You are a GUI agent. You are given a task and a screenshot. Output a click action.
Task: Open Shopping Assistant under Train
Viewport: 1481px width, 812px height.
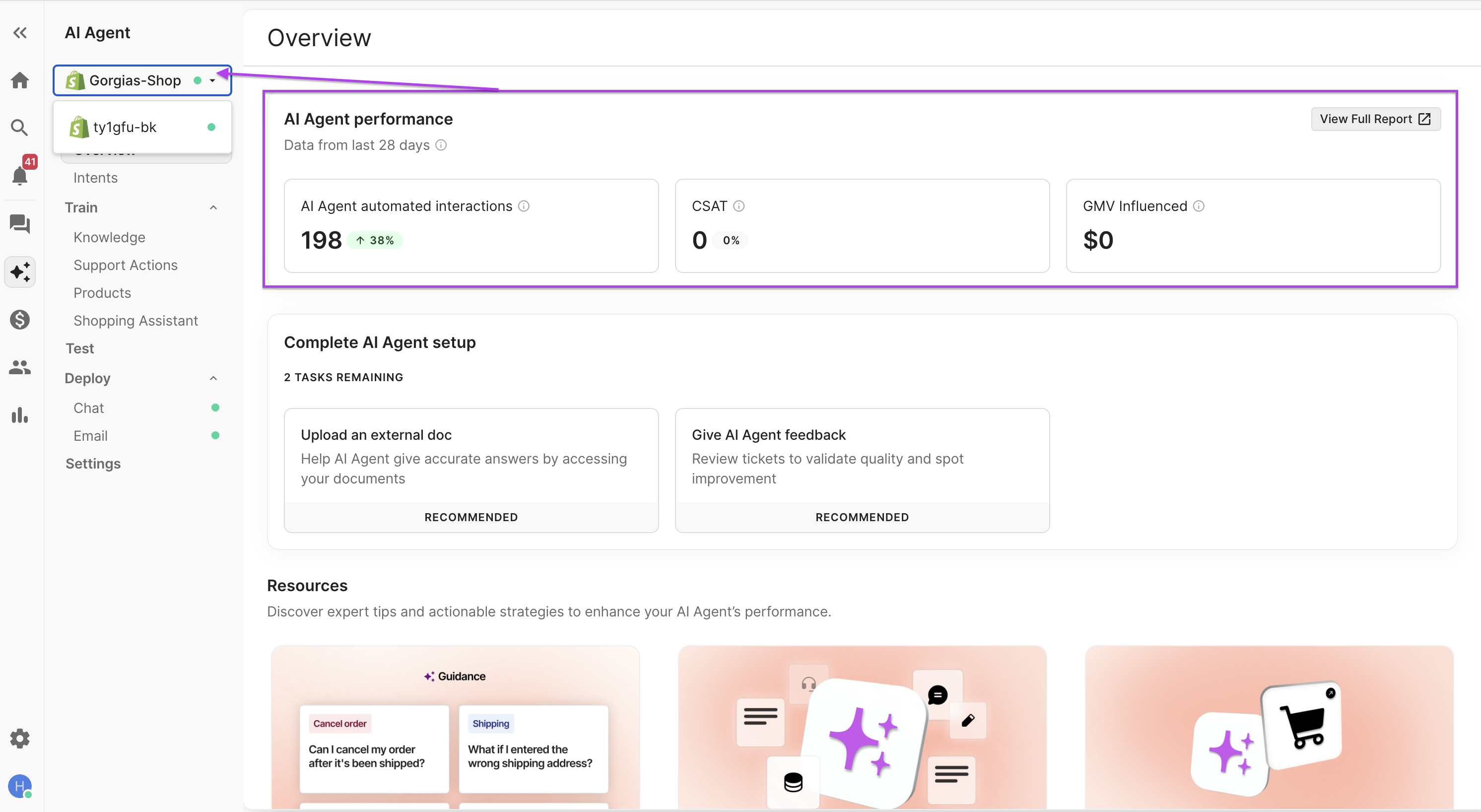(135, 320)
